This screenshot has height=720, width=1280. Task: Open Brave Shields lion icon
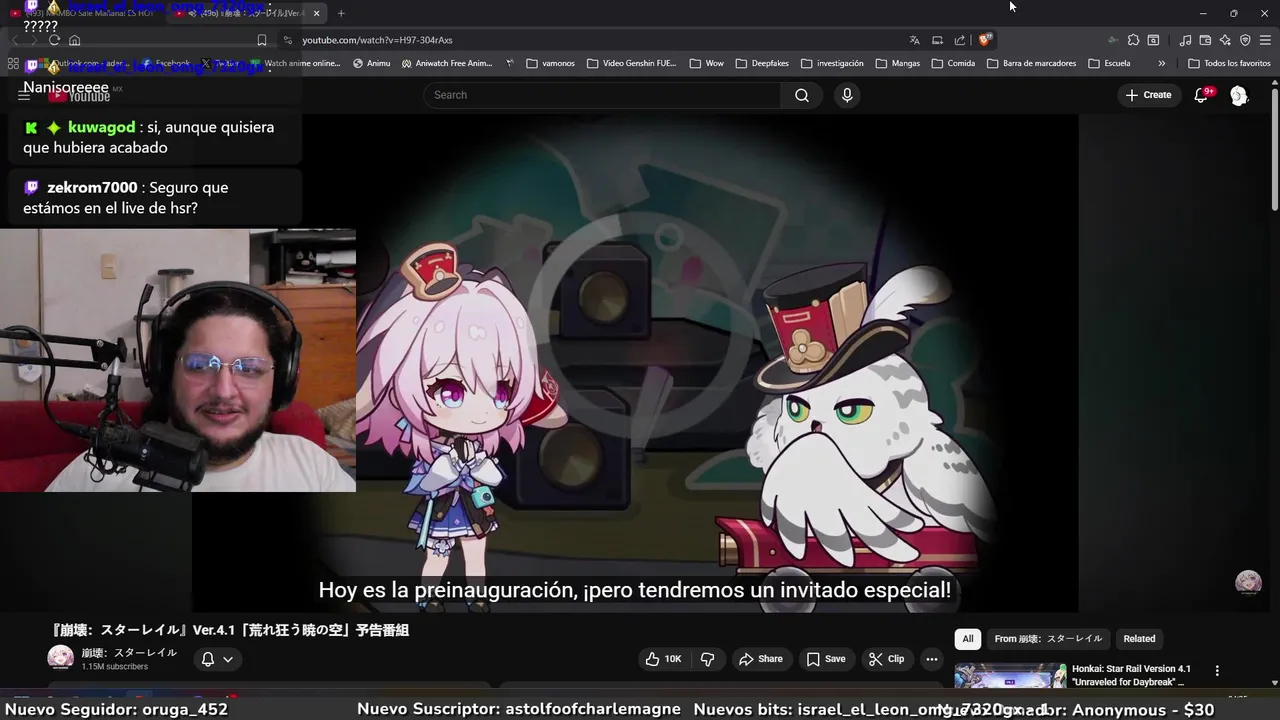(x=985, y=40)
